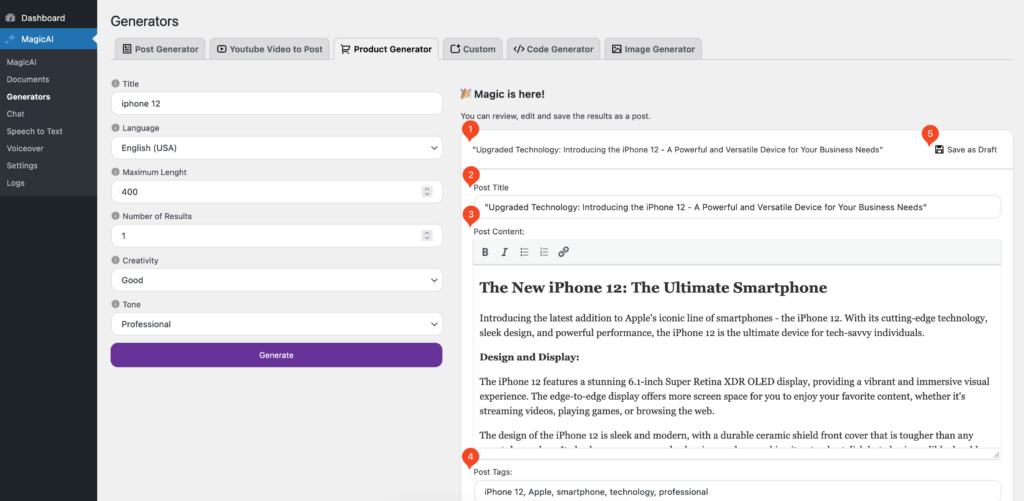1024x501 pixels.
Task: Open the Tone dropdown
Action: [x=276, y=324]
